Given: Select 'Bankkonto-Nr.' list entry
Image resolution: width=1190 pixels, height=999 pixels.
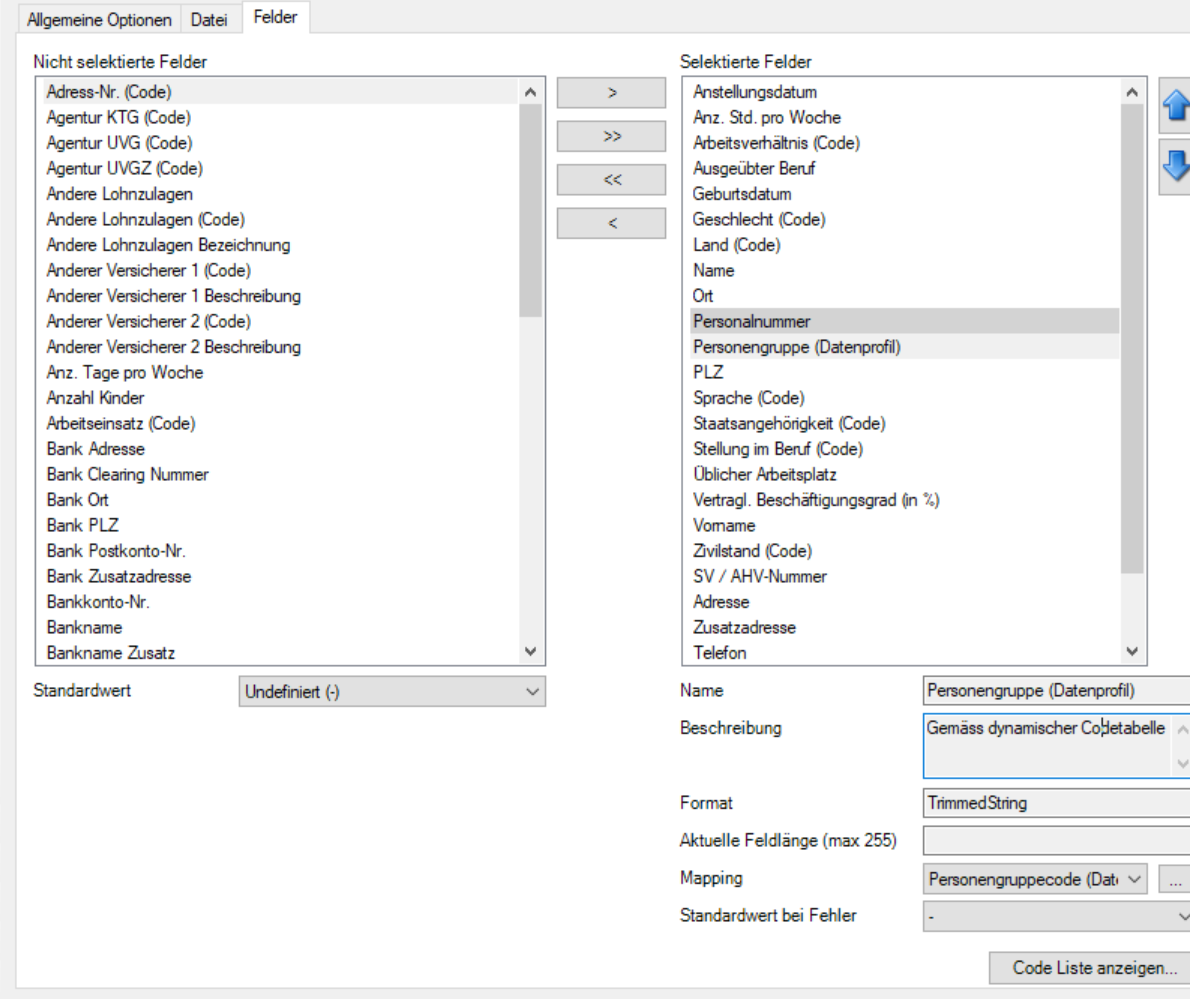Looking at the screenshot, I should [280, 602].
